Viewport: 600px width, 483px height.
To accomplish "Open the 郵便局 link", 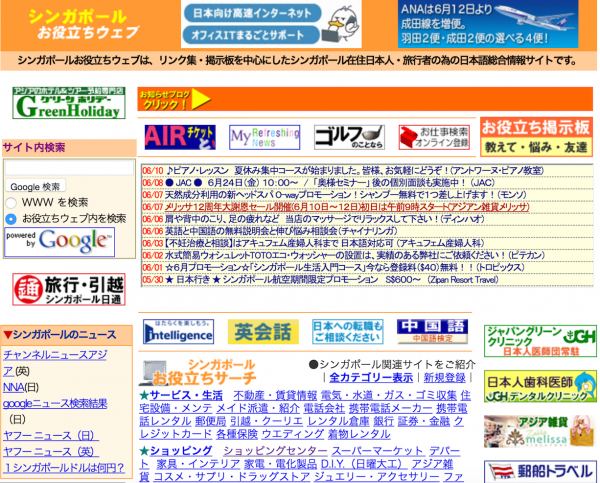I will 210,421.
